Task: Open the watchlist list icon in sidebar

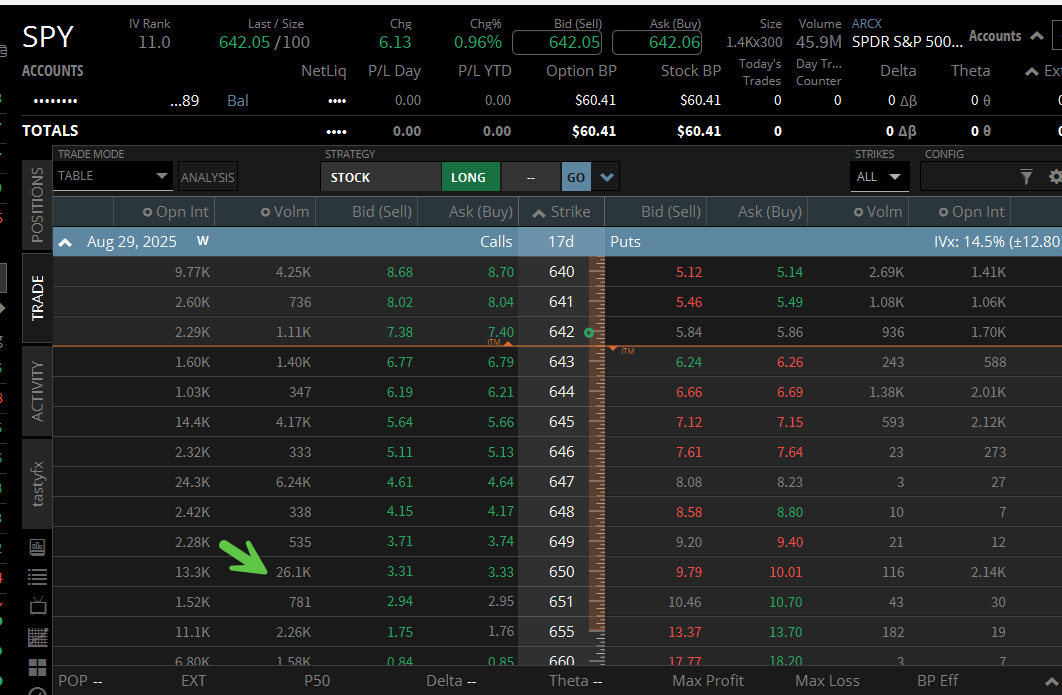Action: pyautogui.click(x=37, y=577)
